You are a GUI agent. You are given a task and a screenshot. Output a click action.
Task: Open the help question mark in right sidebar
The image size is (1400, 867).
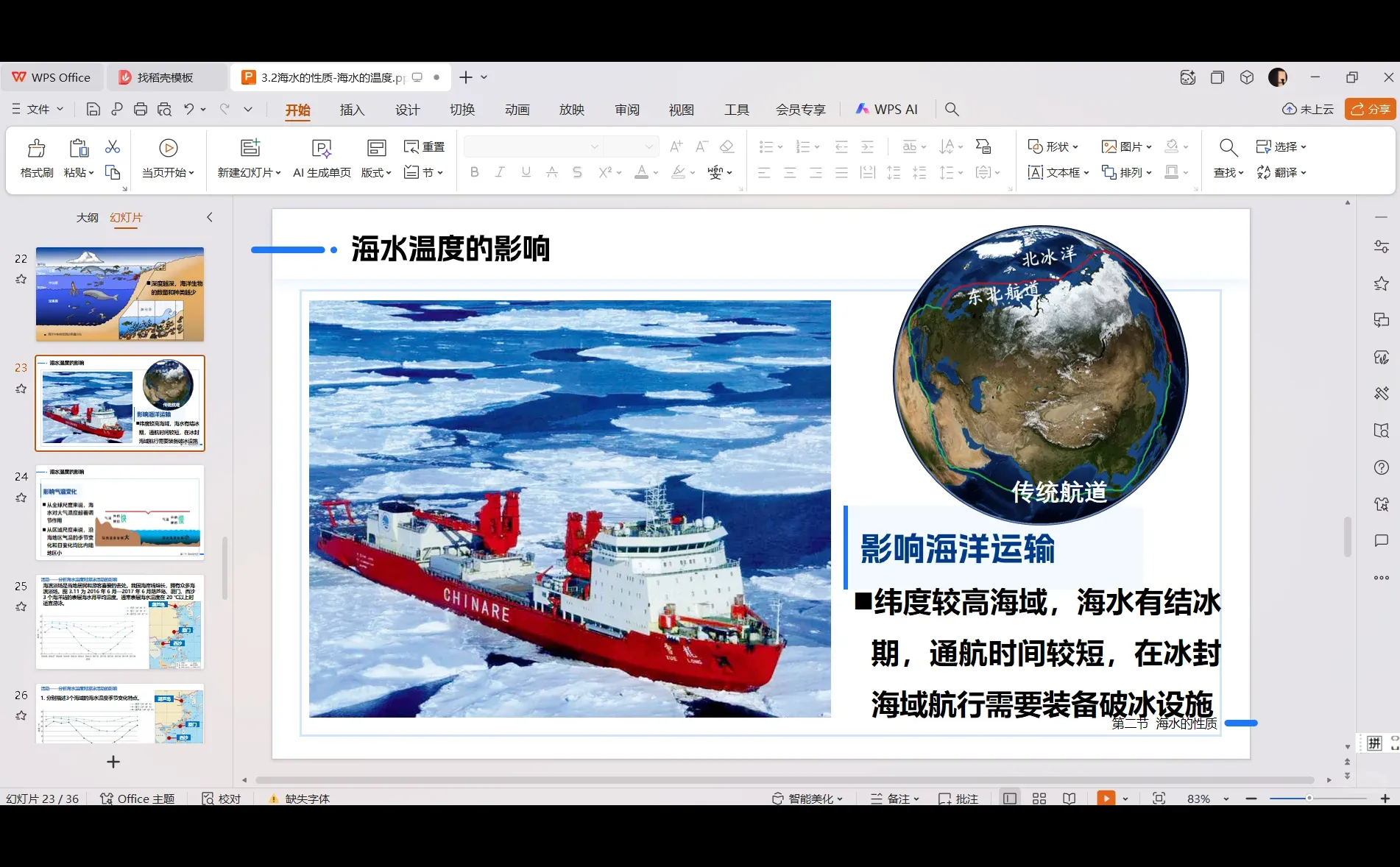click(1382, 467)
